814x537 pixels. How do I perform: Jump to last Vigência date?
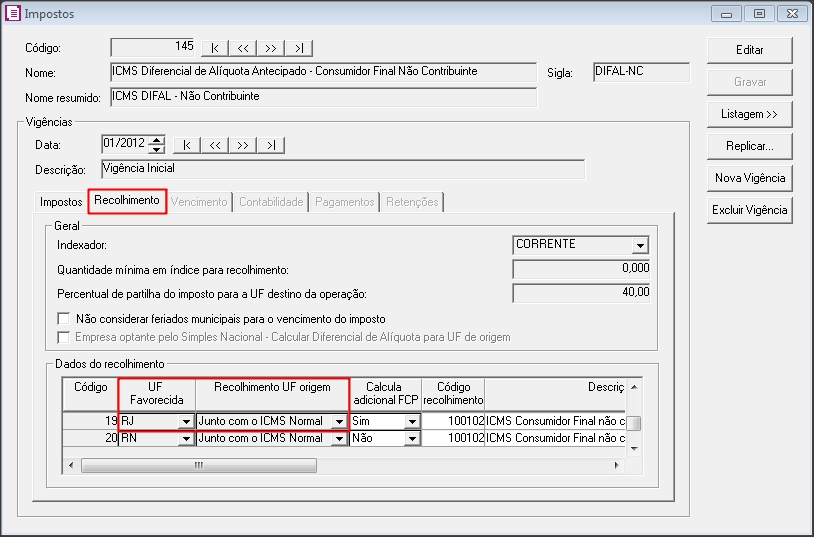271,145
